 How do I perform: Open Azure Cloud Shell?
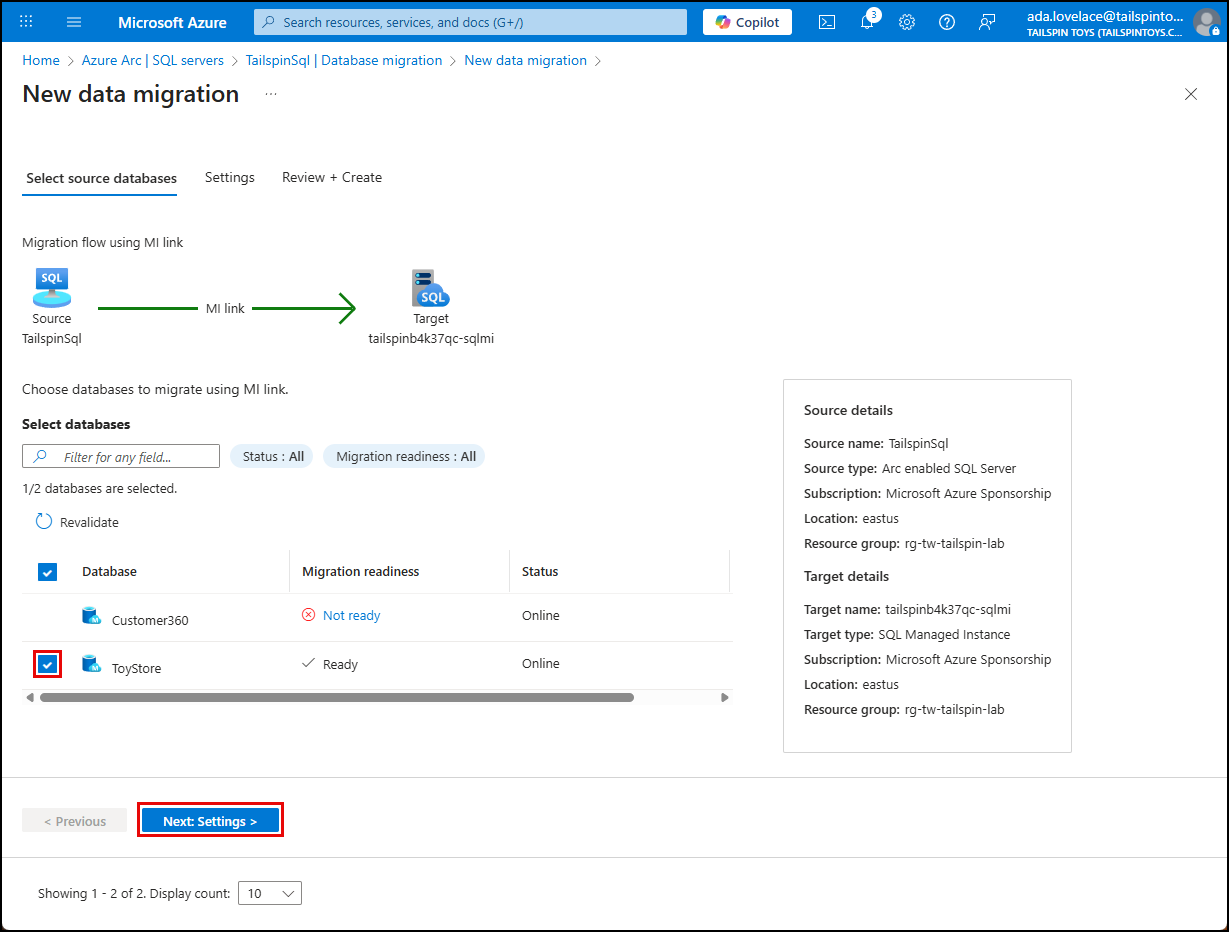coord(826,21)
